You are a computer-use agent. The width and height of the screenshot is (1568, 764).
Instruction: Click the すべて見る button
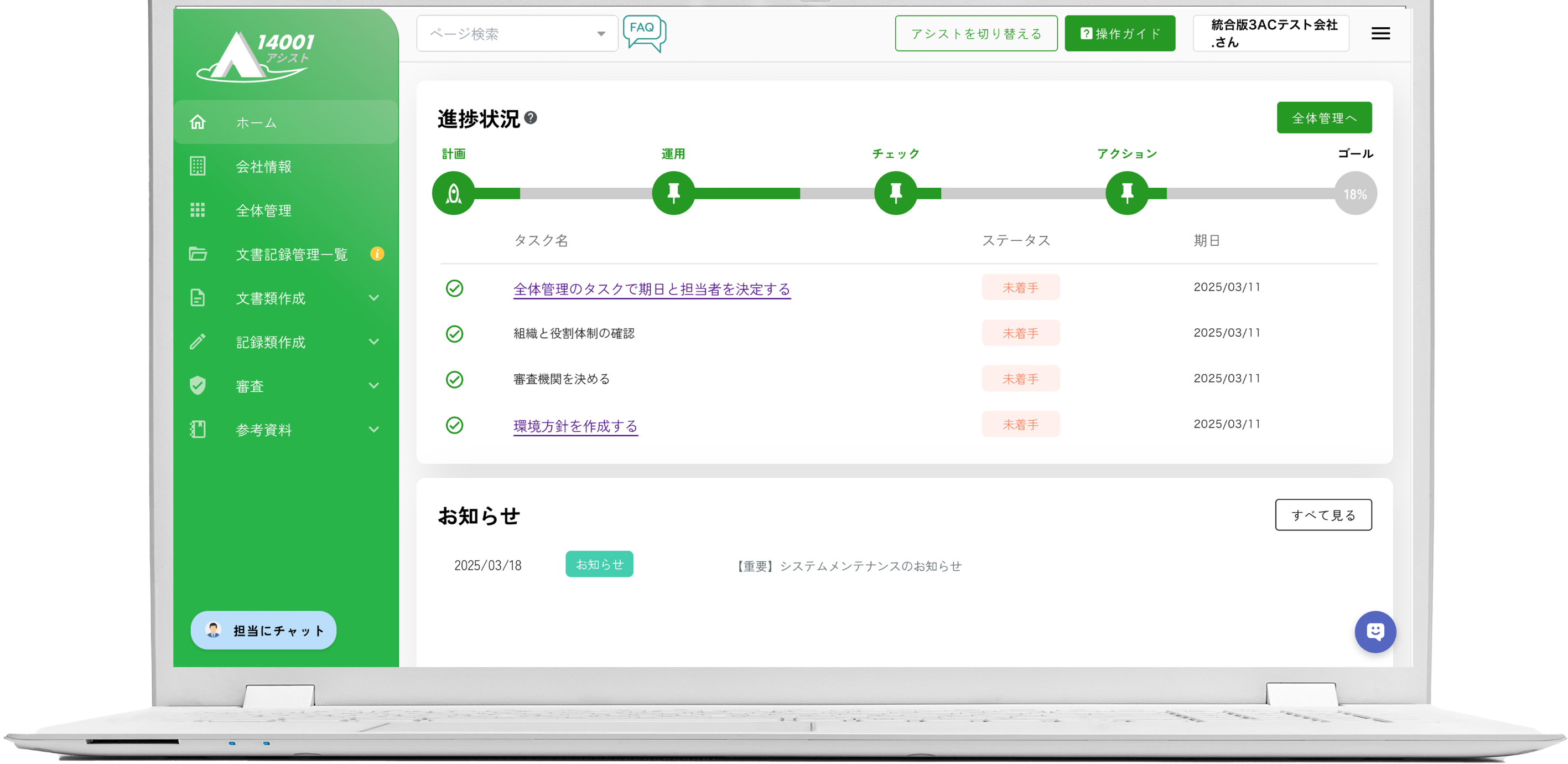[x=1323, y=515]
